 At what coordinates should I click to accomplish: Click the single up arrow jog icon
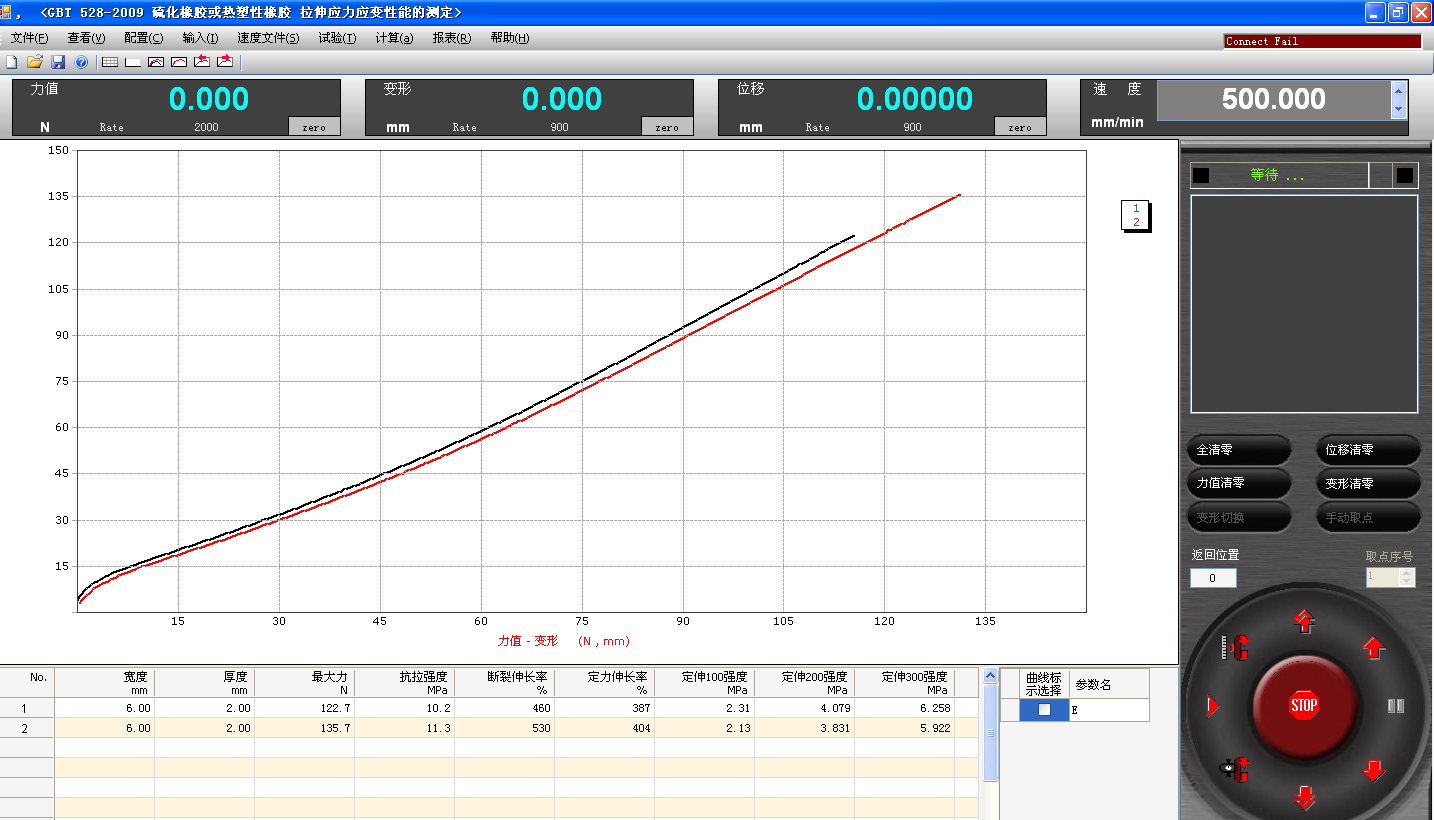[1374, 648]
